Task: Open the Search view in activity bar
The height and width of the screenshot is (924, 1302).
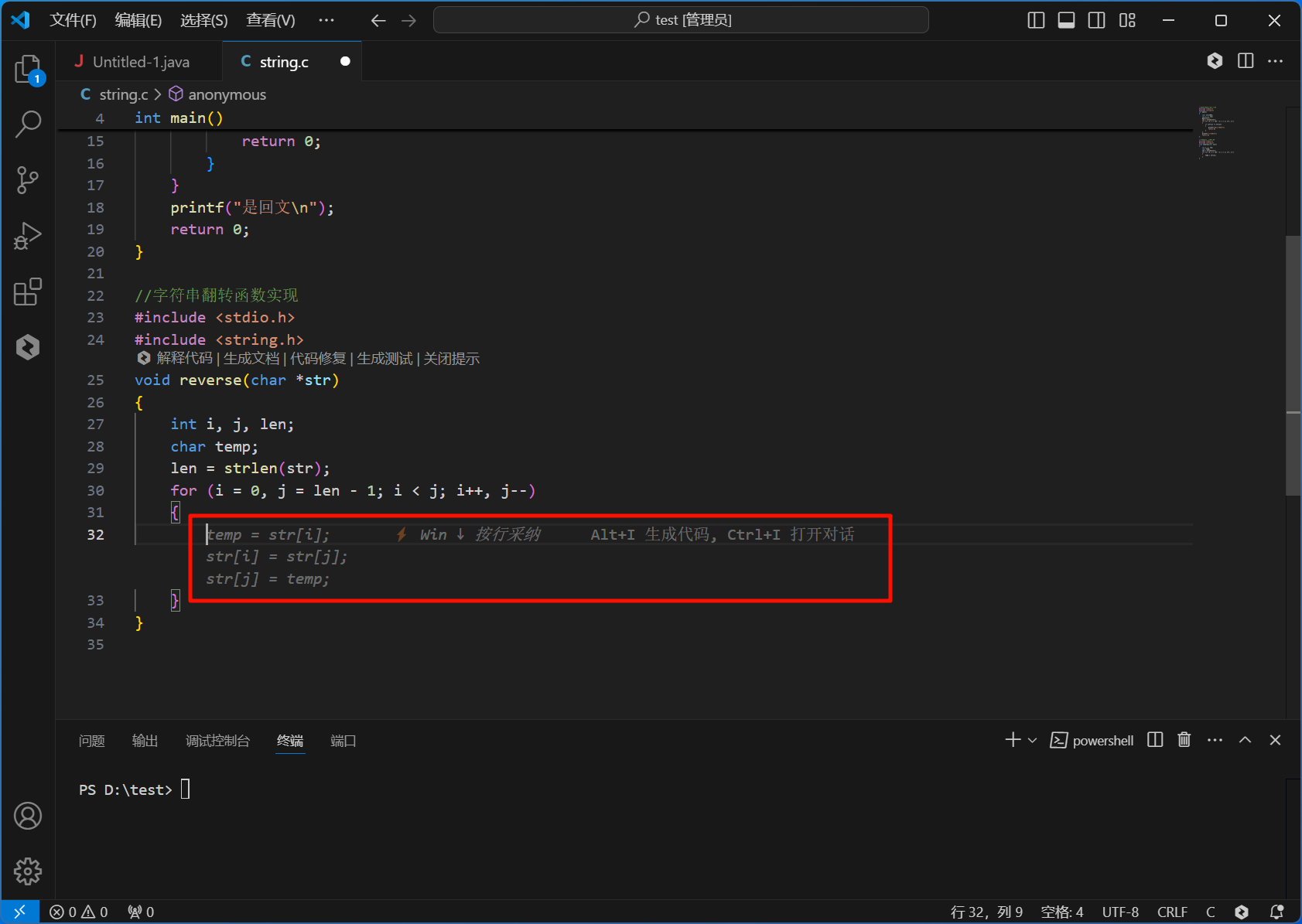Action: pos(28,124)
